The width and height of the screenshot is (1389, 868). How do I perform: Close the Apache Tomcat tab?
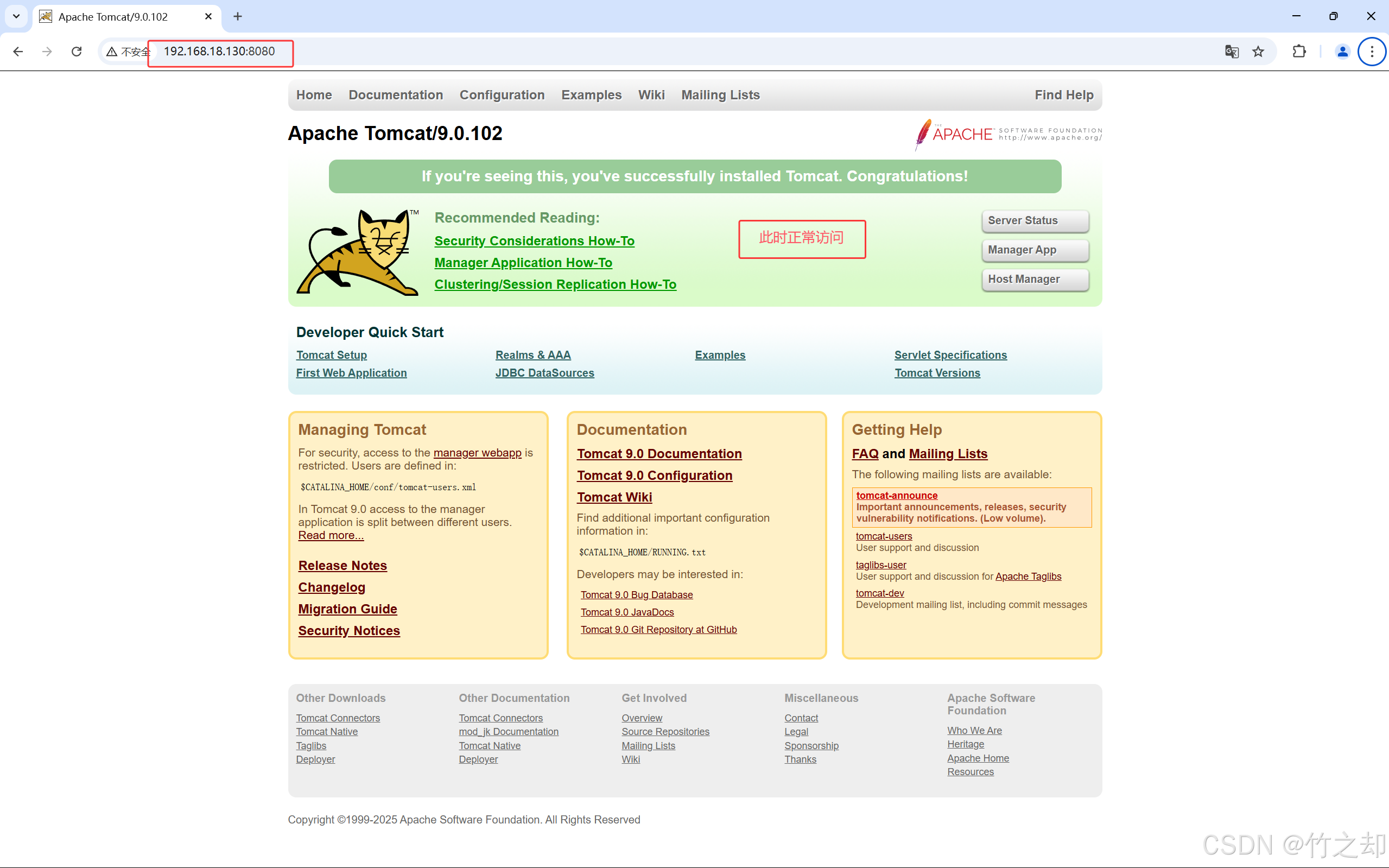(208, 16)
